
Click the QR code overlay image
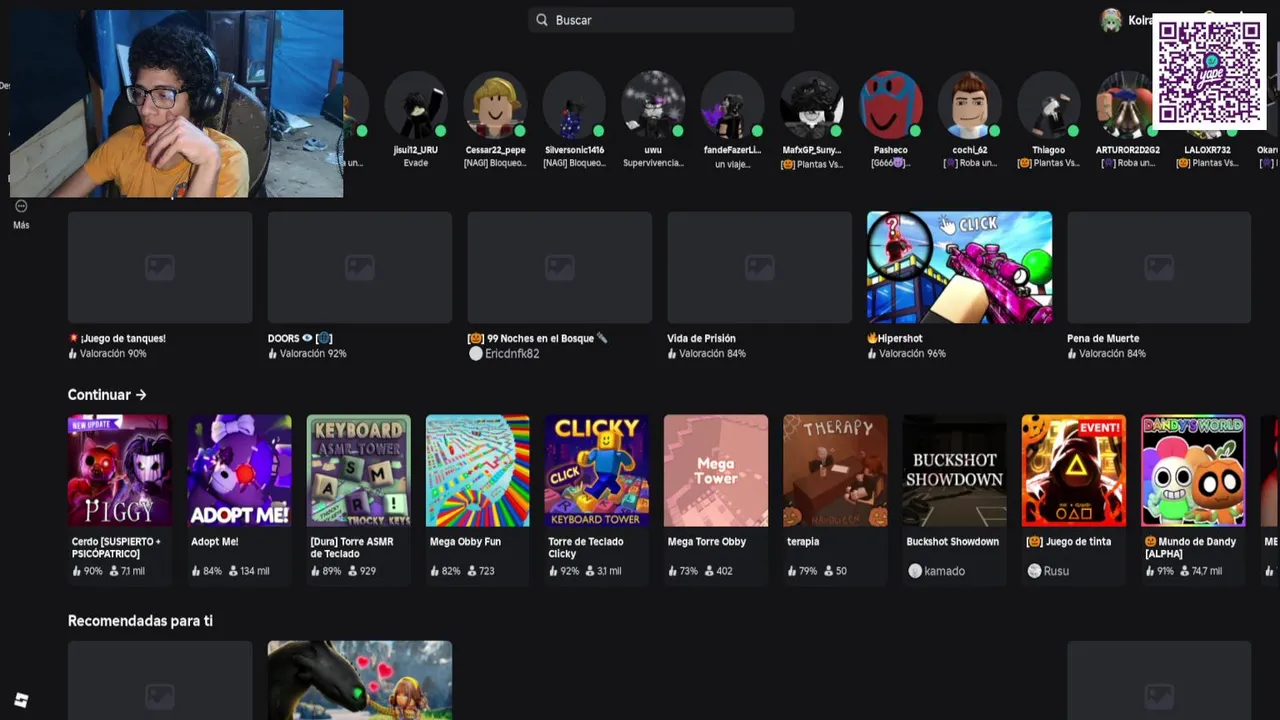pyautogui.click(x=1209, y=72)
